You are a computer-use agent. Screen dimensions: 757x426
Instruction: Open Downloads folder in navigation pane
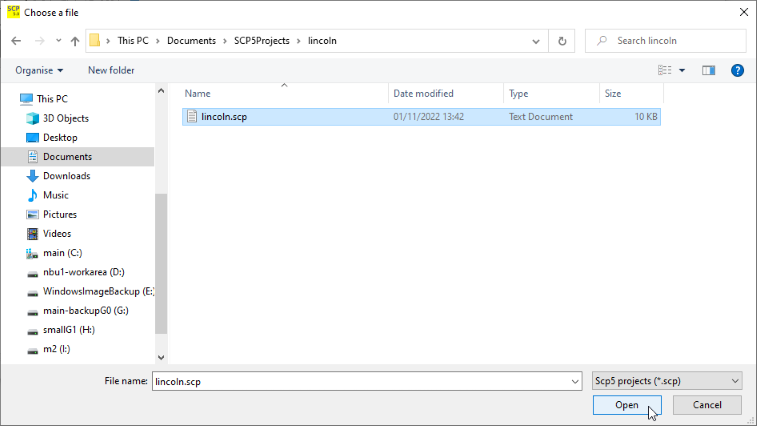[x=66, y=176]
